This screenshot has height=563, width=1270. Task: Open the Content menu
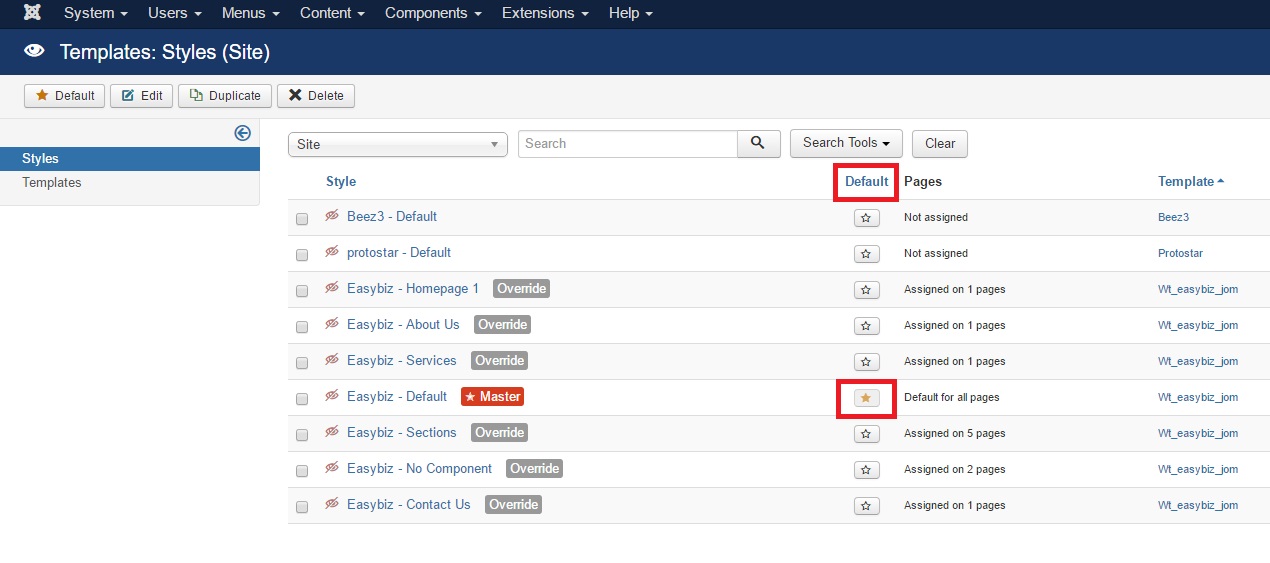332,13
